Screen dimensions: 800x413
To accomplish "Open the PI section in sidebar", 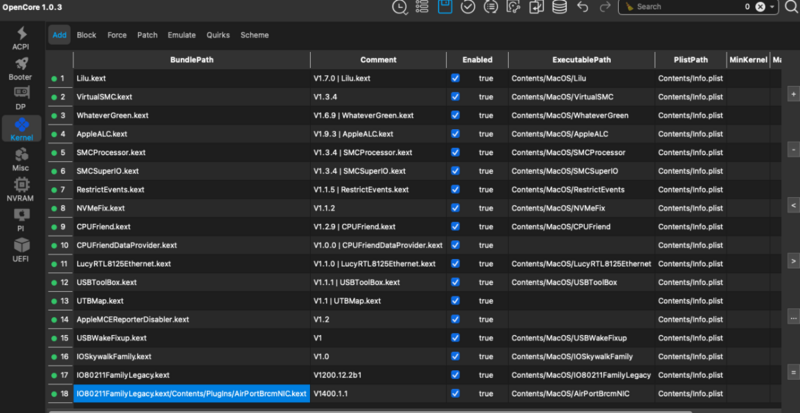I will [21, 220].
